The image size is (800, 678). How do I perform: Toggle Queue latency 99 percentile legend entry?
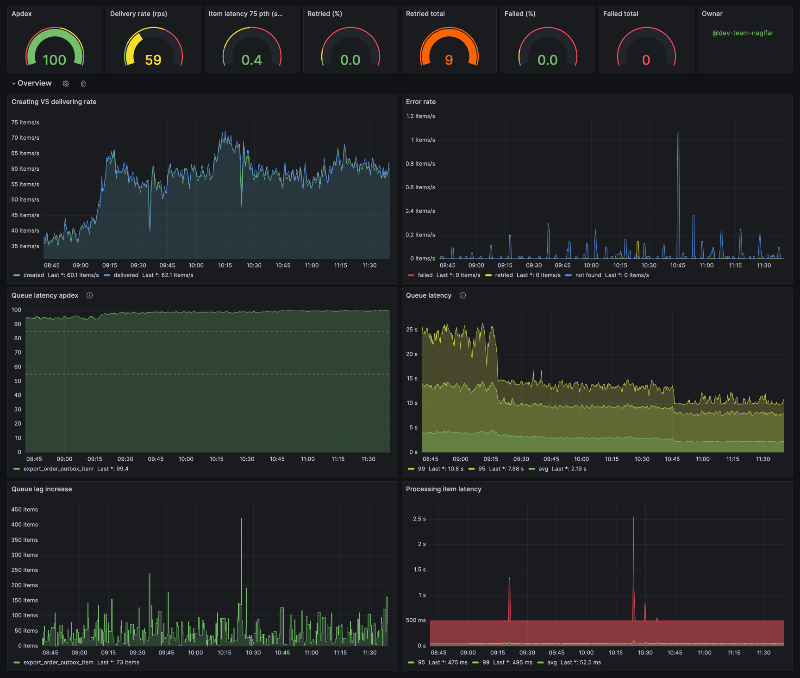tap(421, 469)
